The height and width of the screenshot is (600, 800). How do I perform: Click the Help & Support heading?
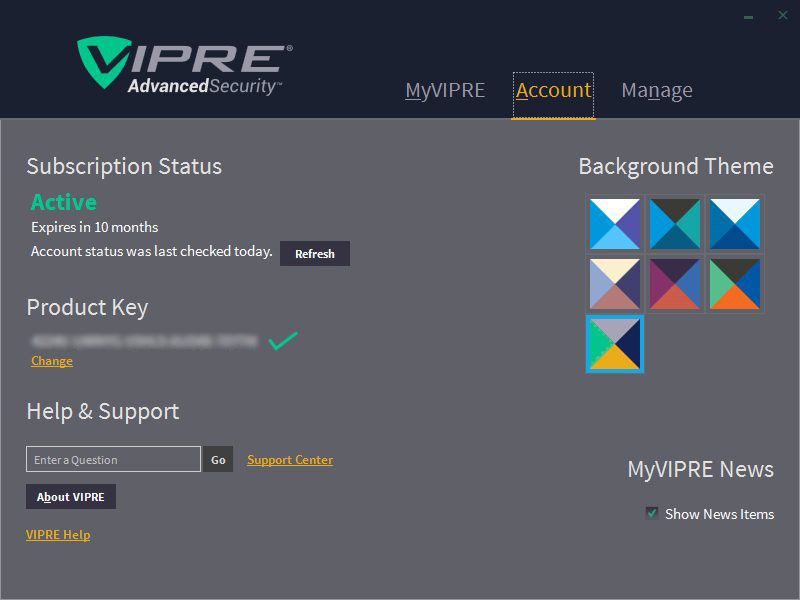coord(103,411)
